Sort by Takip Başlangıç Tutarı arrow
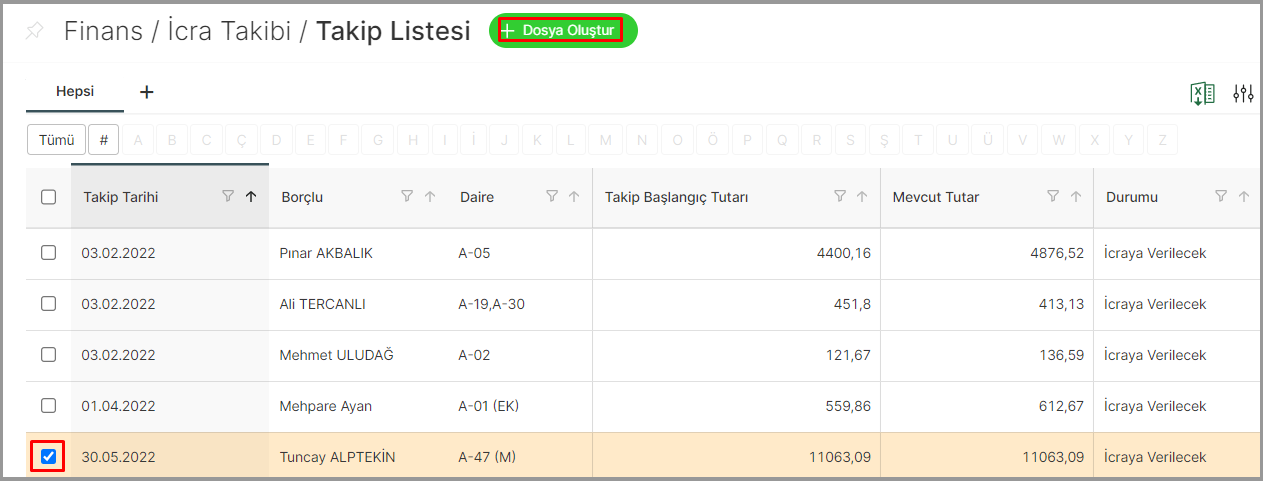1263x481 pixels. pos(862,197)
